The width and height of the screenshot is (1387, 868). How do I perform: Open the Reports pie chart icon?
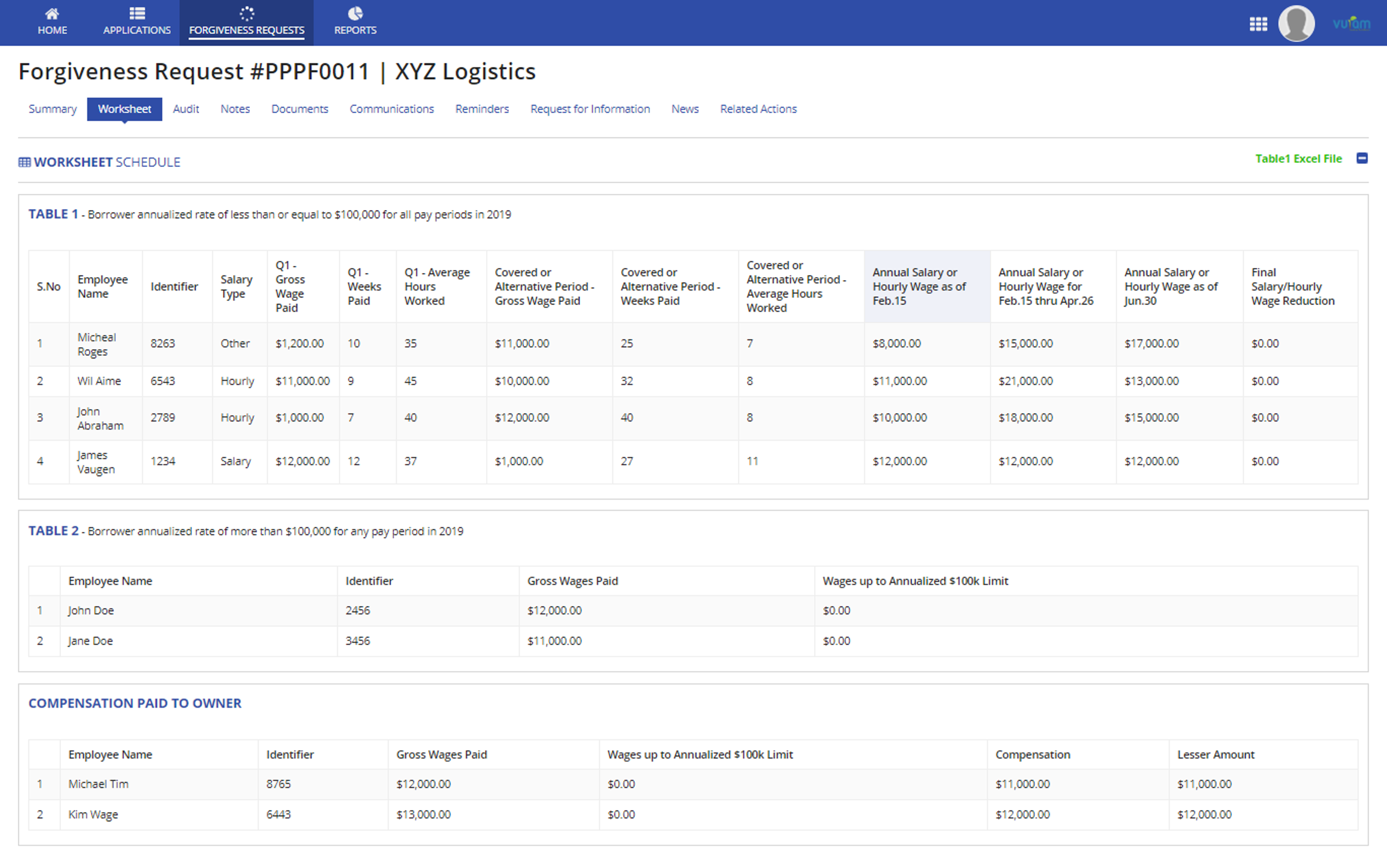(x=355, y=13)
